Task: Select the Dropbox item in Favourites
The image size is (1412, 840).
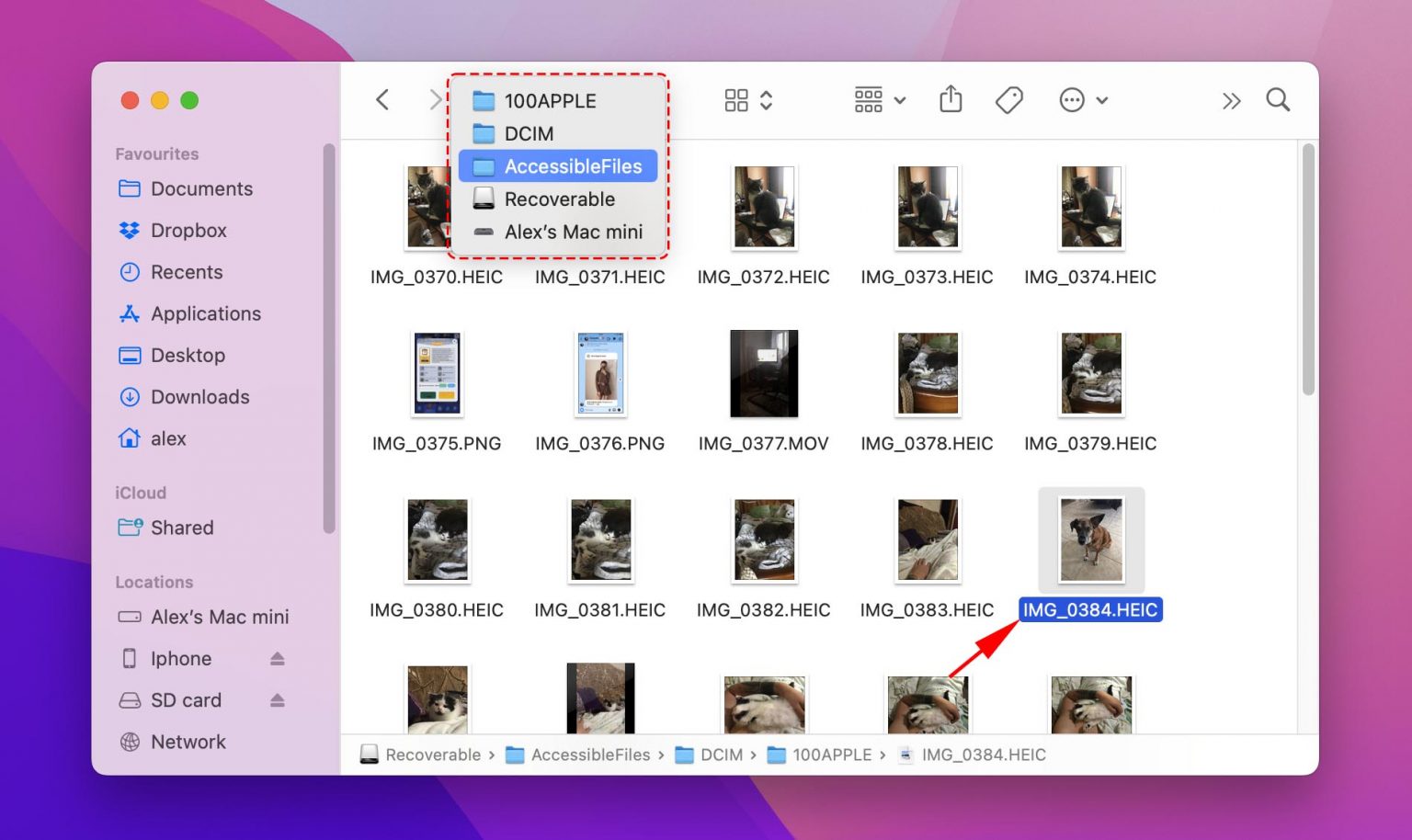Action: click(187, 230)
